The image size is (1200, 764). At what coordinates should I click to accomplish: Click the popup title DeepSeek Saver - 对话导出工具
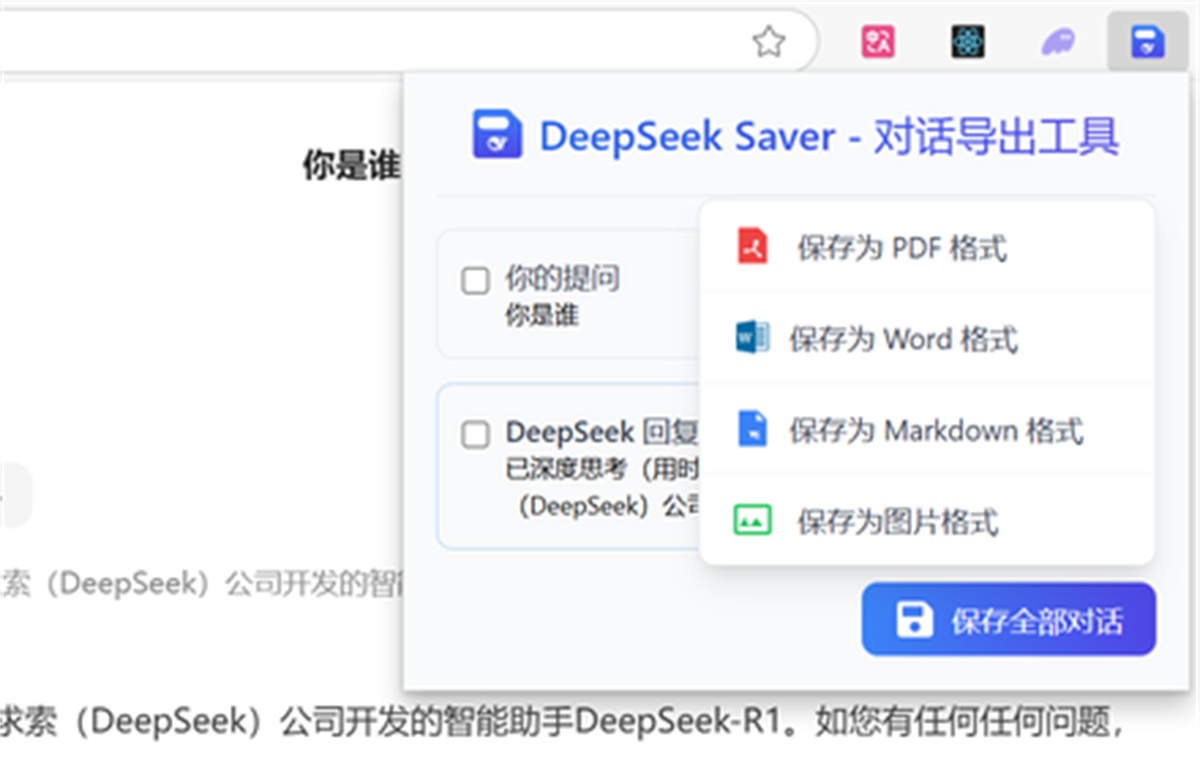point(829,136)
